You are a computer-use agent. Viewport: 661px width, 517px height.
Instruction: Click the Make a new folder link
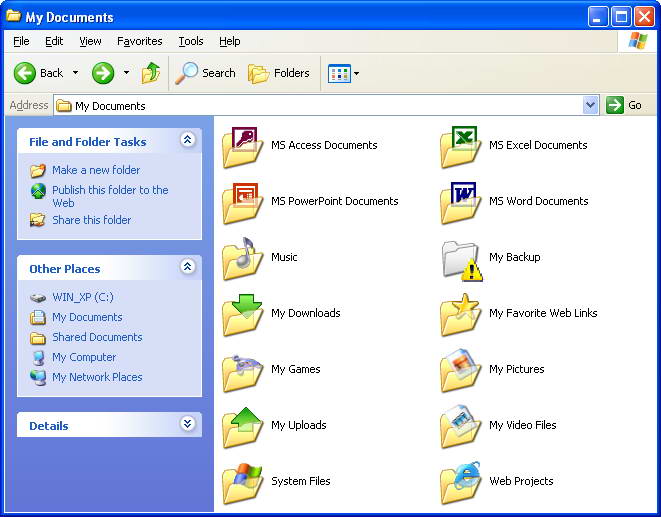[x=96, y=170]
